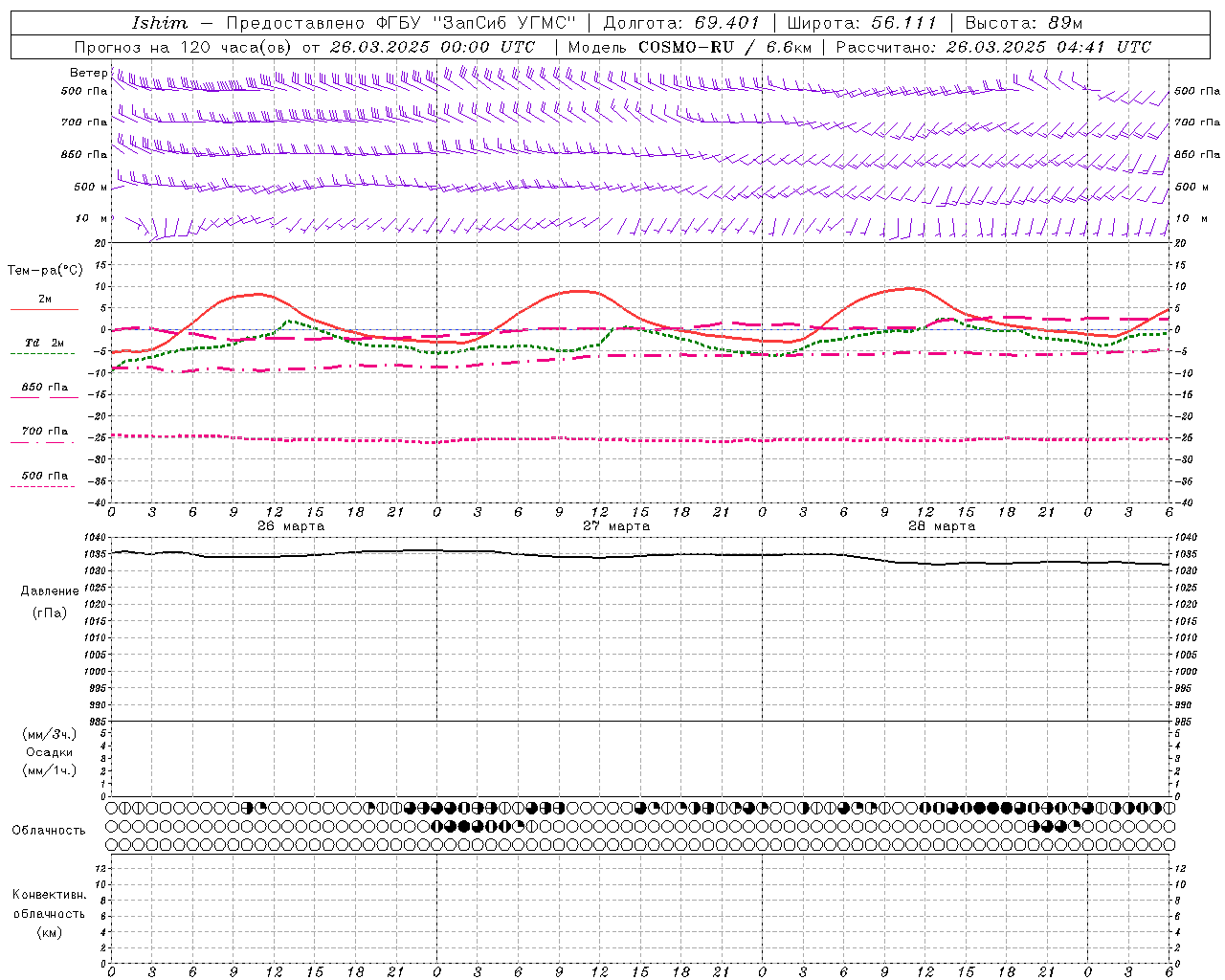Click calculation time "Рассчитано: 26.03.2025 04:41 UTC"
The width and height of the screenshot is (1225, 980).
click(993, 47)
